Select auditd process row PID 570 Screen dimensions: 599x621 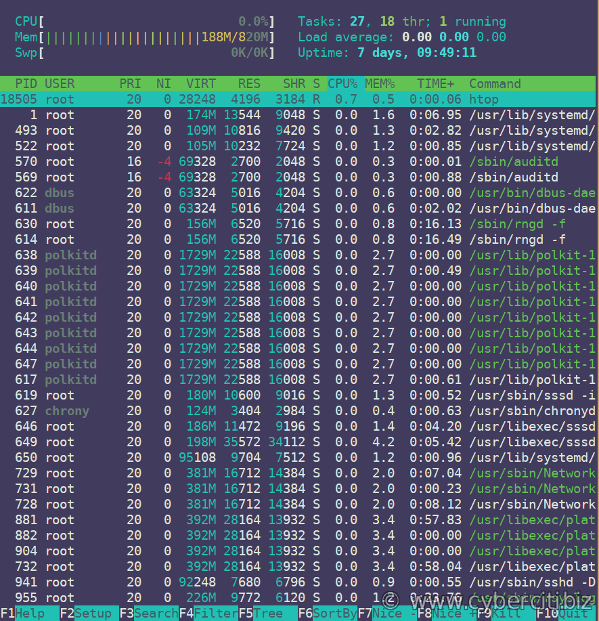tap(298, 162)
